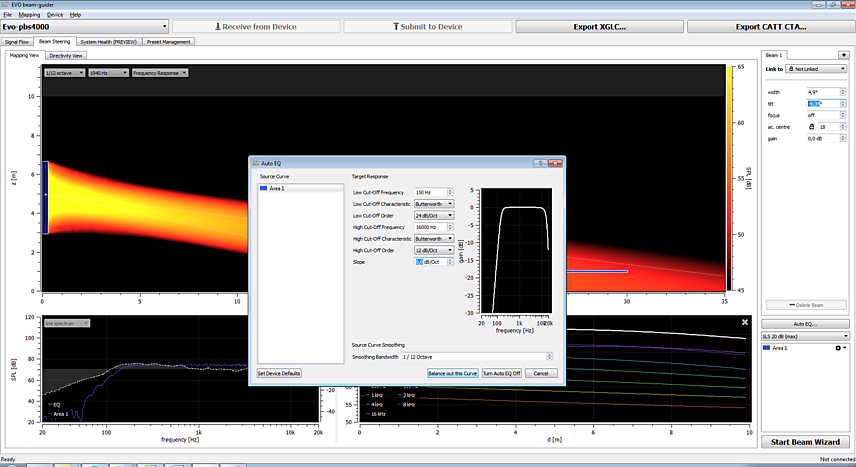Open Low Cut-Off Order 24 dB/Oct dropdown

coord(434,215)
